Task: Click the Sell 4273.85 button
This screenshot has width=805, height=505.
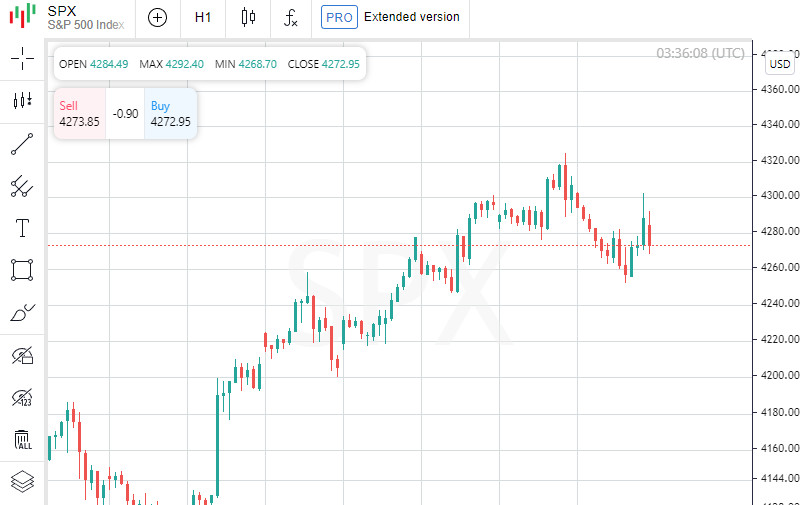Action: [79, 114]
